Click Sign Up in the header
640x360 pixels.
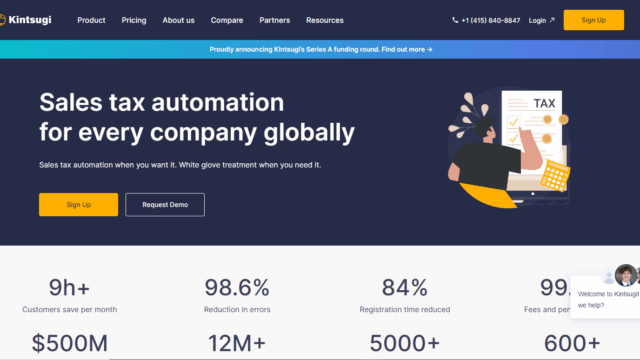tap(593, 20)
